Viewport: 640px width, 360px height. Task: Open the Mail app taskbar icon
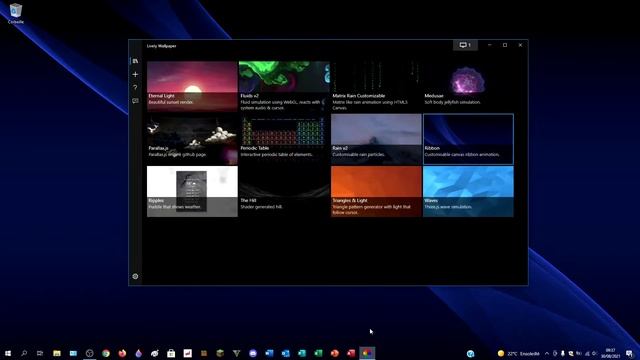[73, 353]
